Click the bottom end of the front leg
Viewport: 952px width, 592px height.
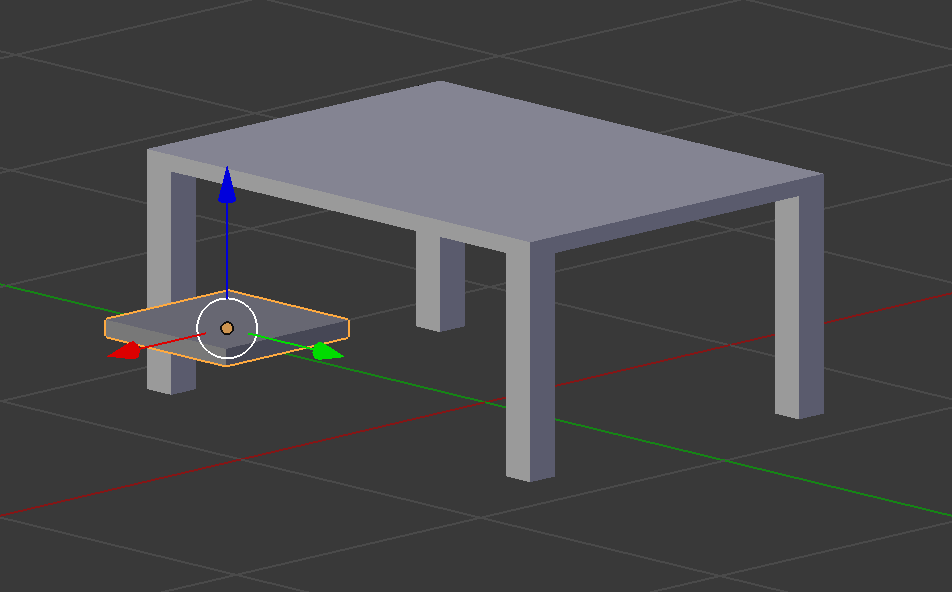pos(530,468)
